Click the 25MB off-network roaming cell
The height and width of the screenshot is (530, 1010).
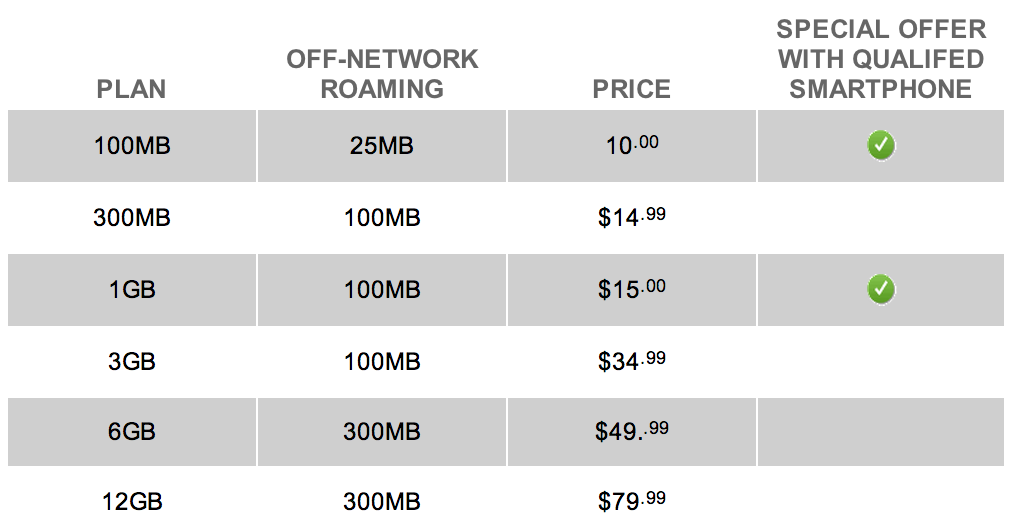click(382, 146)
